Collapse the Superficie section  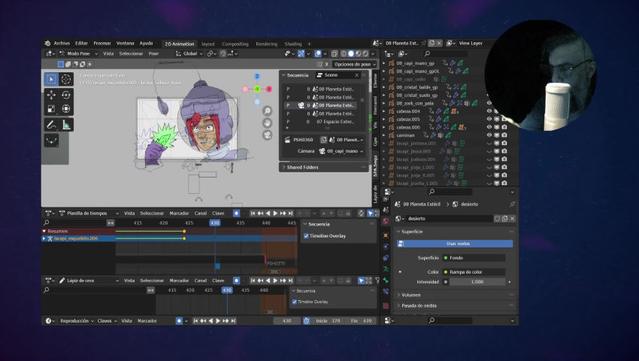412,231
